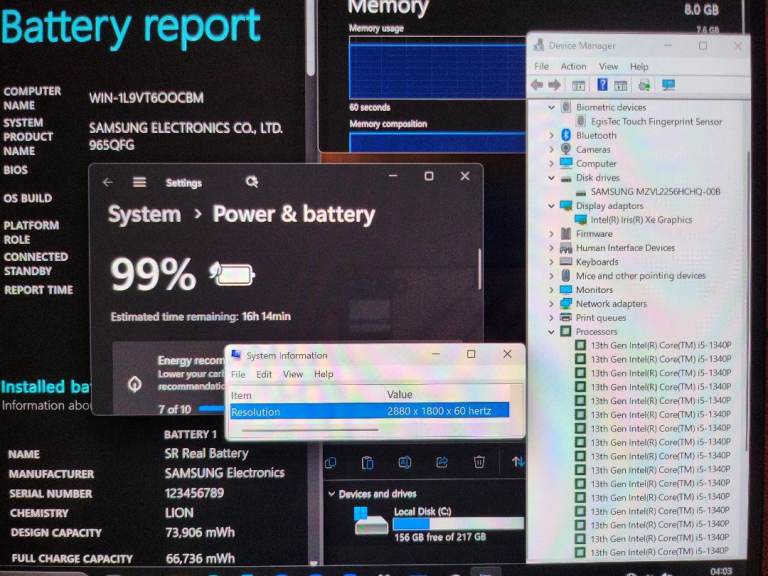Click the blue Help icon in Device Manager toolbar

click(602, 86)
